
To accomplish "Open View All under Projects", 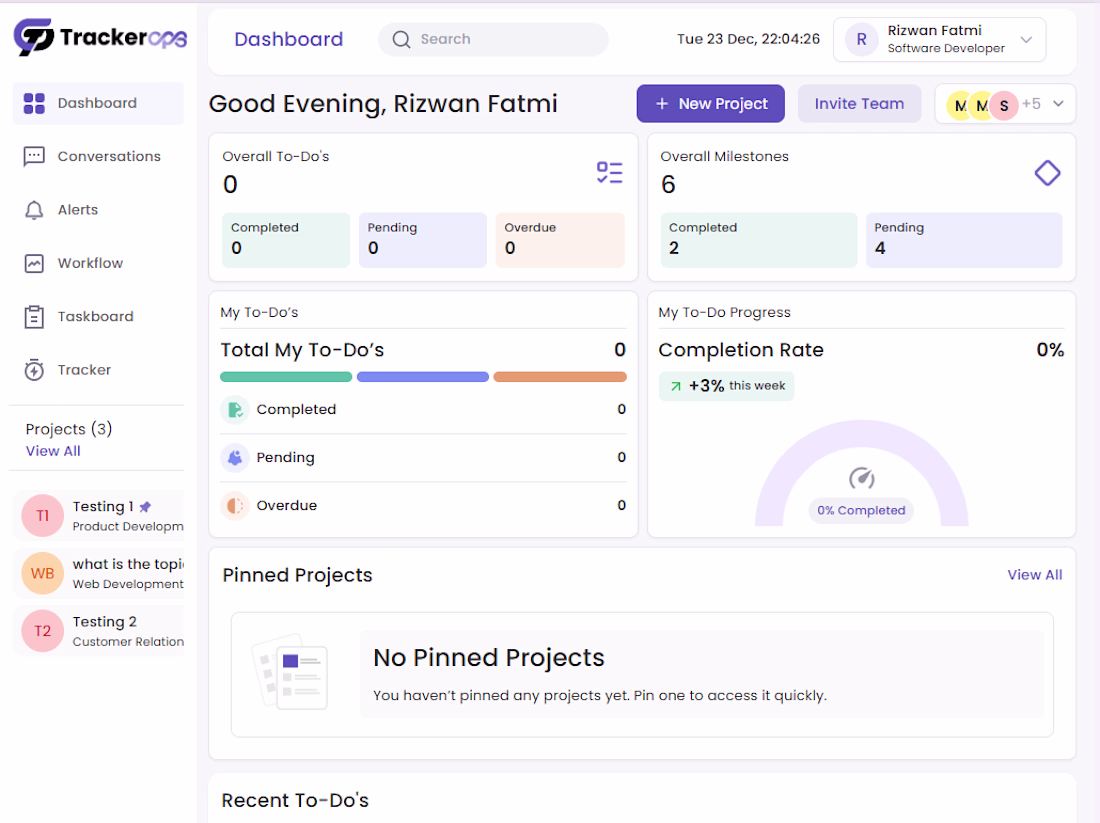I will [53, 451].
